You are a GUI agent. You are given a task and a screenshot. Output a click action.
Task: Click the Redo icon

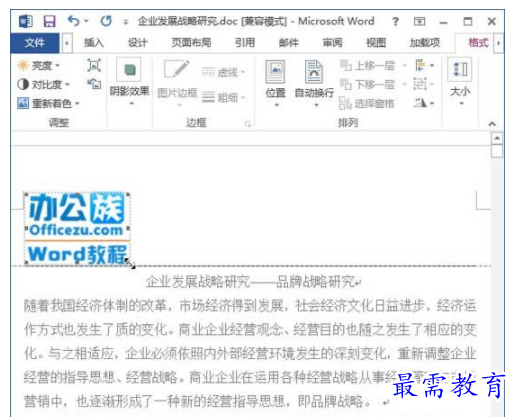(x=106, y=22)
